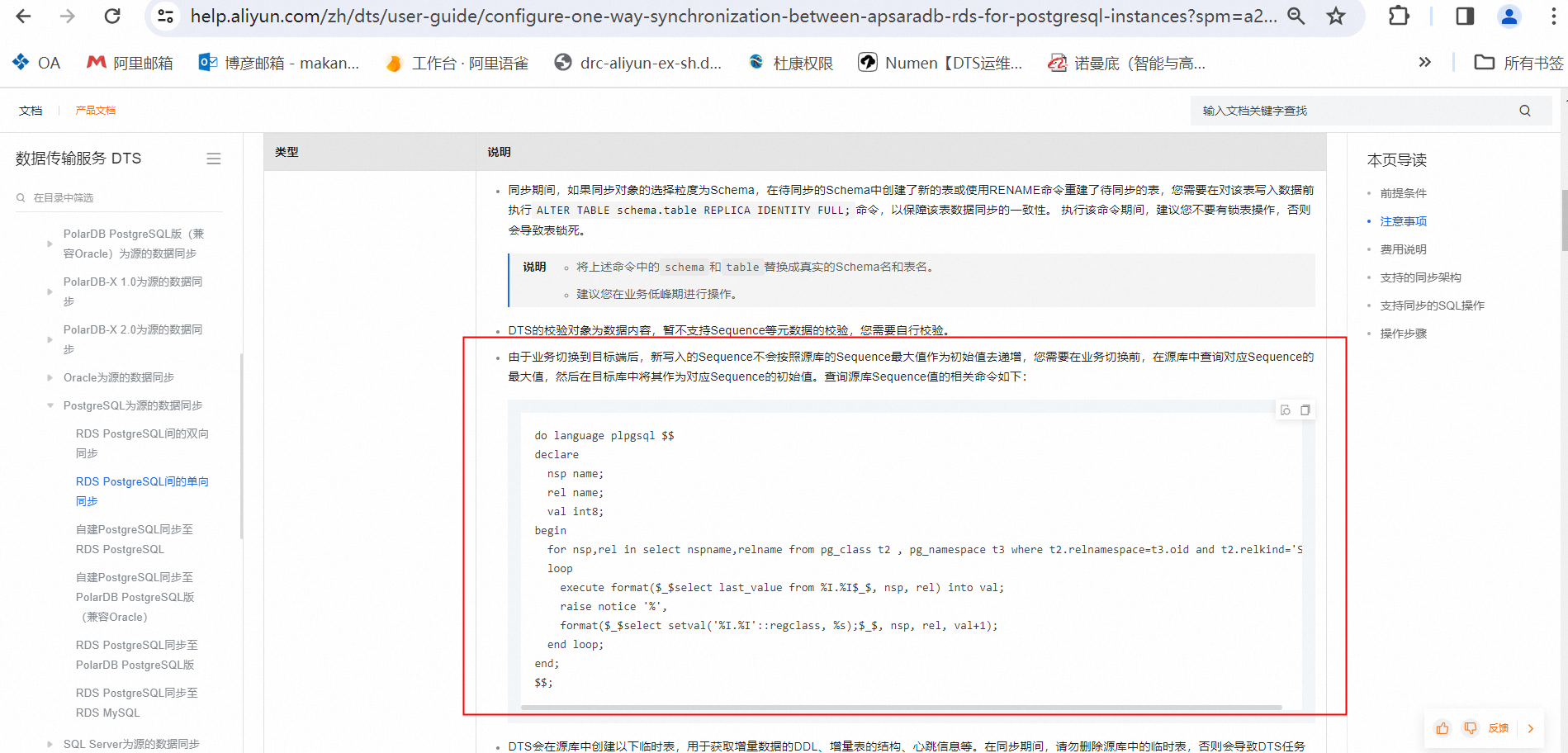Screen dimensions: 1568x753
Task: Open the browser extensions puzzle icon
Action: coord(1399,16)
